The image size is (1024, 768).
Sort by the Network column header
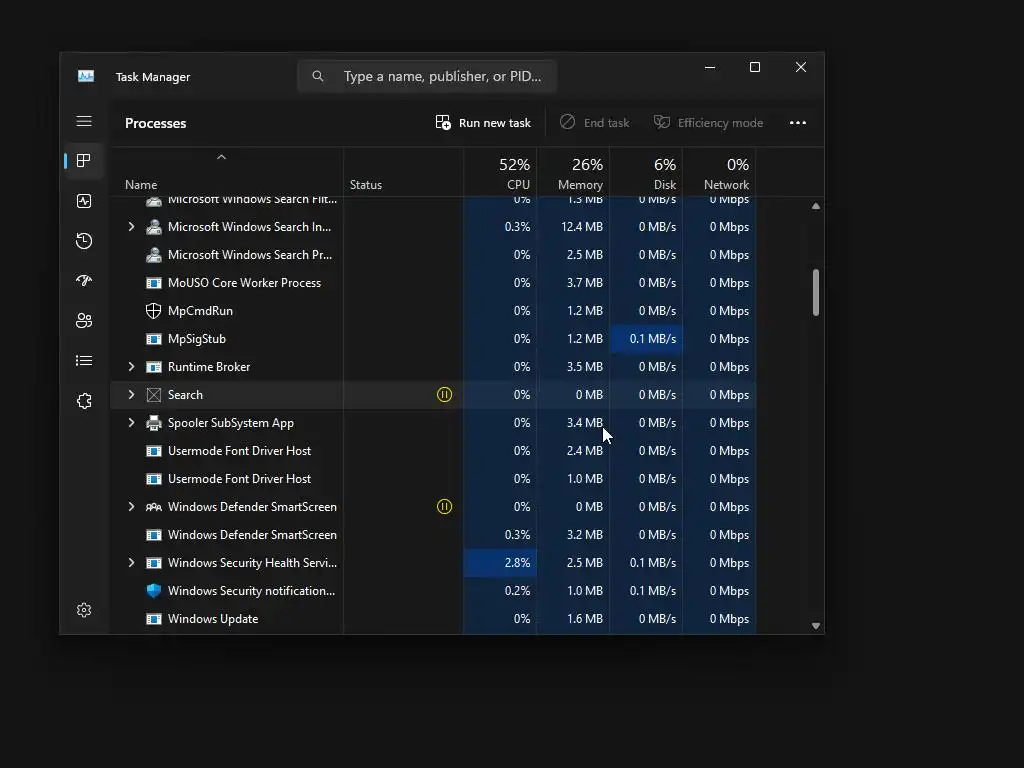tap(719, 174)
